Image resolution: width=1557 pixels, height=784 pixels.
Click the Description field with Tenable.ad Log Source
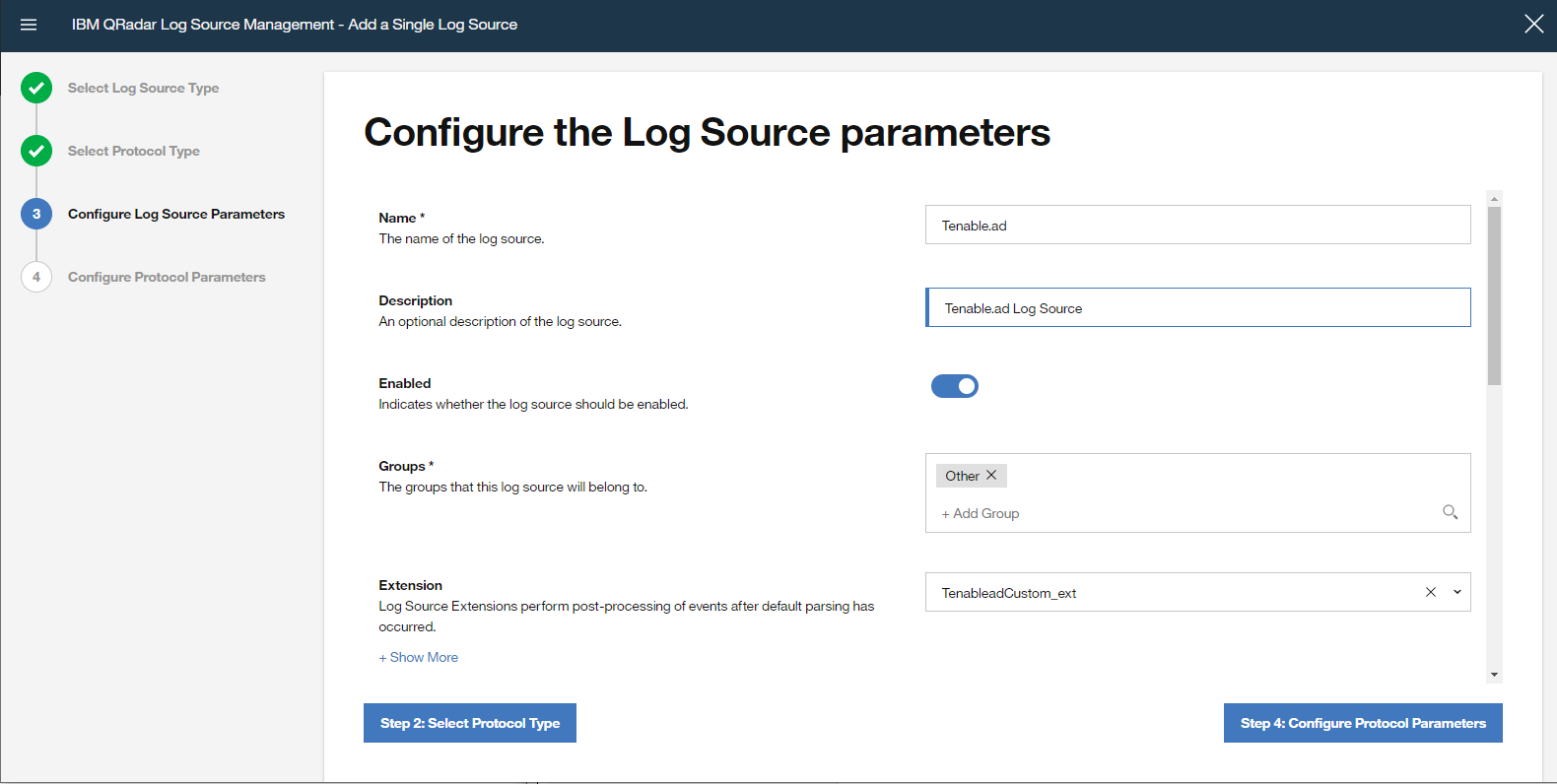pyautogui.click(x=1197, y=307)
